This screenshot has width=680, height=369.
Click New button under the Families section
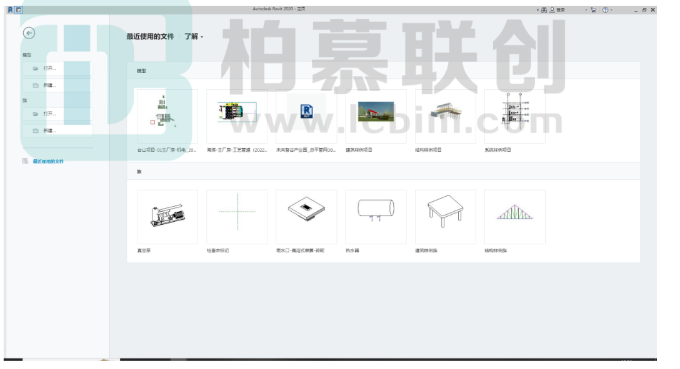click(x=57, y=131)
